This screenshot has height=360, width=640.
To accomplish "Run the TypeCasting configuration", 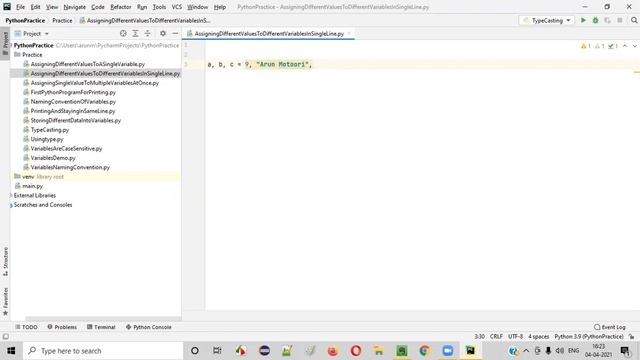I will [583, 20].
